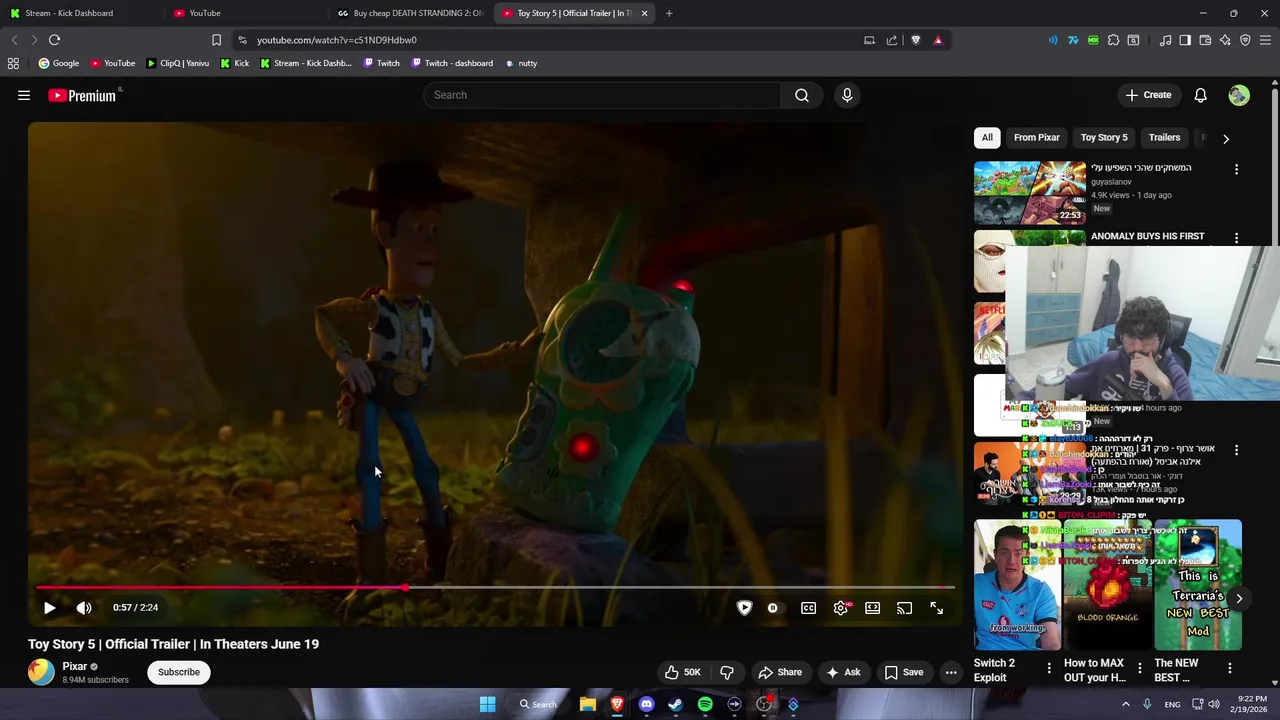Select the From Pixar filter chip
The width and height of the screenshot is (1280, 720).
(x=1036, y=138)
